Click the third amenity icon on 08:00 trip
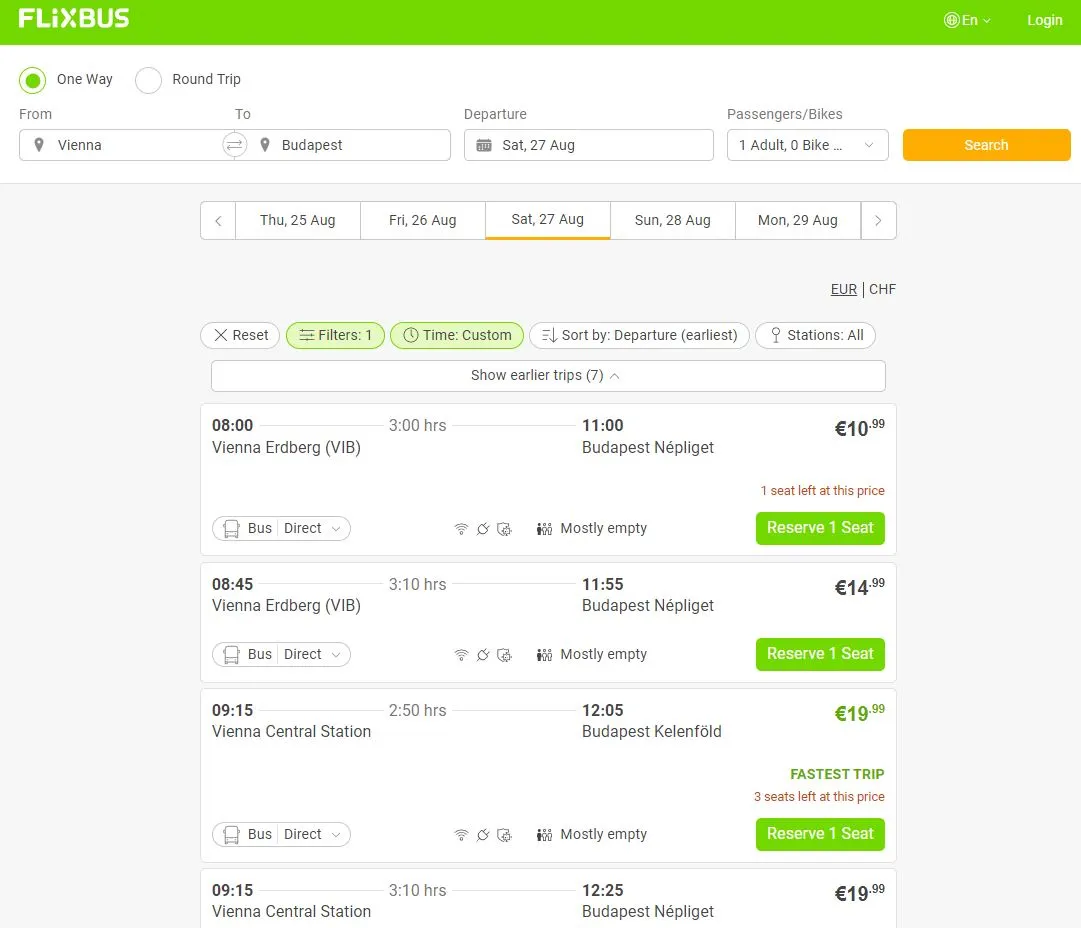Image resolution: width=1081 pixels, height=928 pixels. 505,529
